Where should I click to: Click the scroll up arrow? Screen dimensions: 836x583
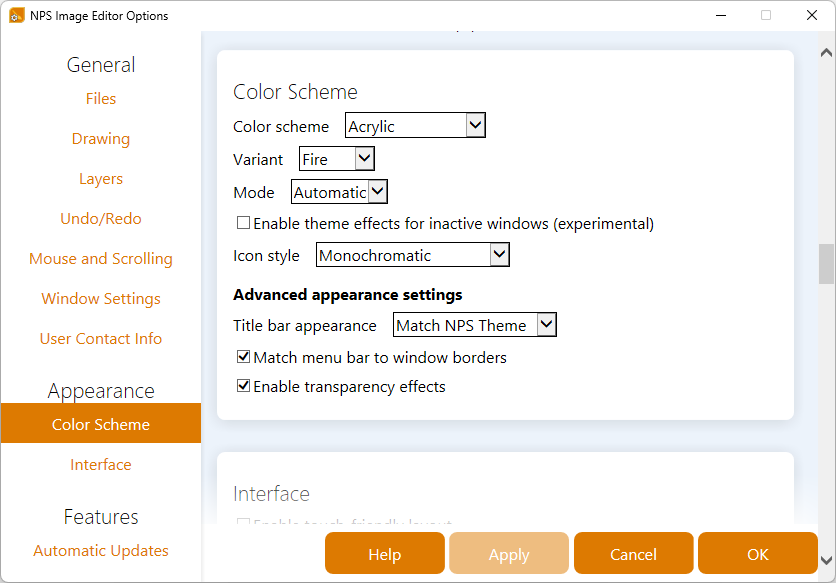[826, 52]
